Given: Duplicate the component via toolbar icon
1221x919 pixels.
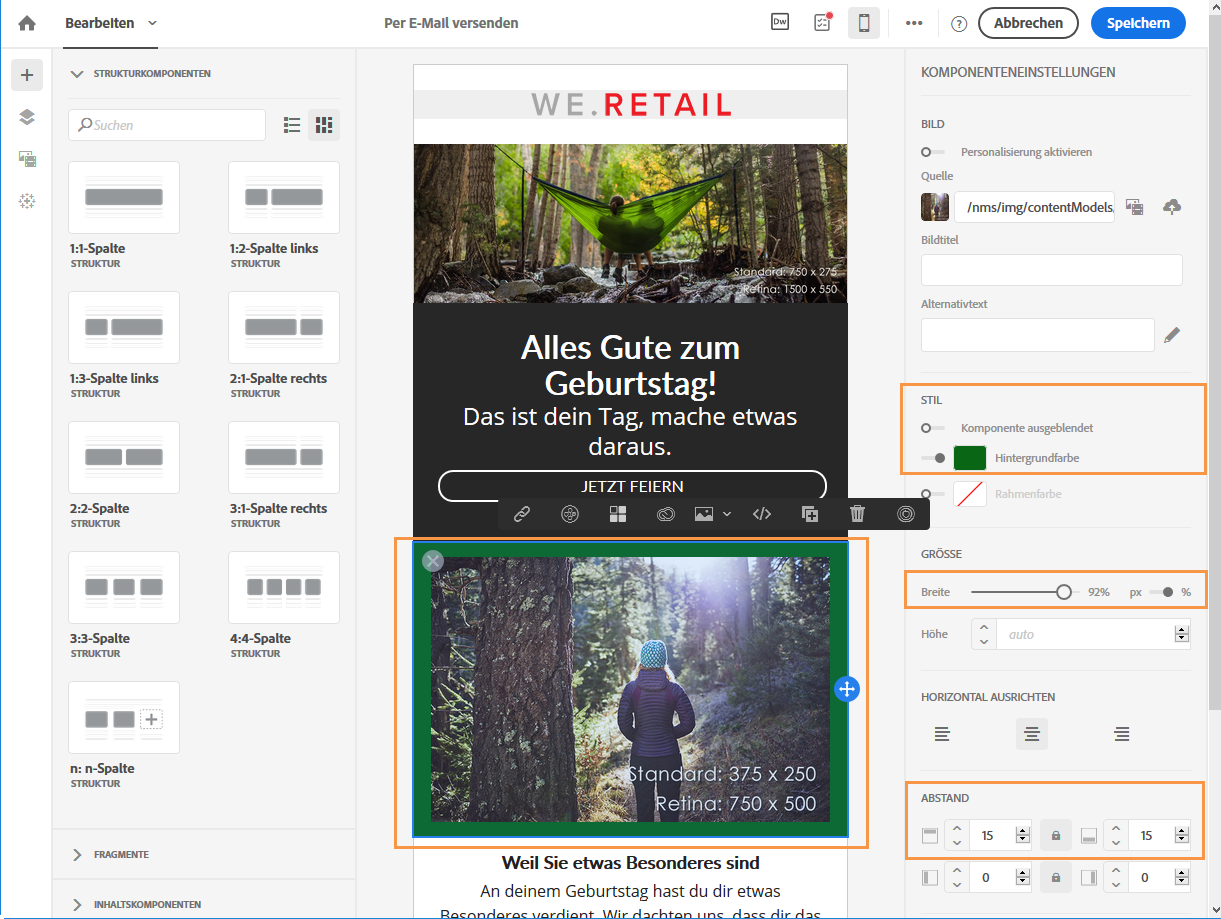Looking at the screenshot, I should click(810, 514).
